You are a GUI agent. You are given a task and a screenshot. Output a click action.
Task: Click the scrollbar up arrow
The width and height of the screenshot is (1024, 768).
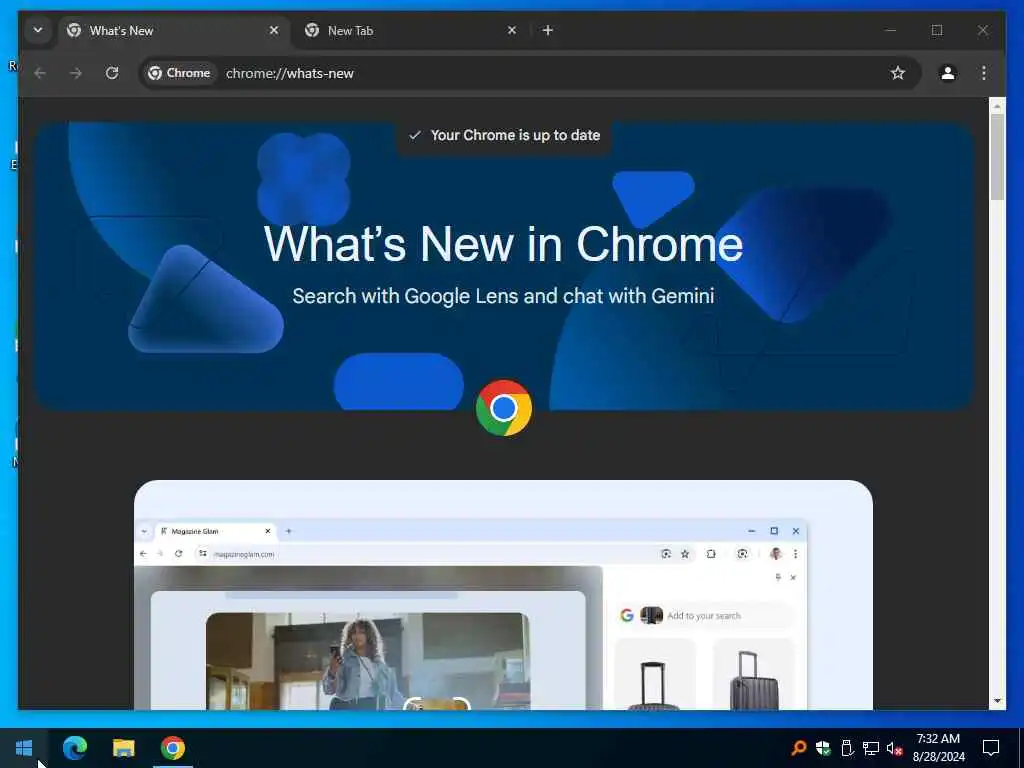click(x=997, y=106)
